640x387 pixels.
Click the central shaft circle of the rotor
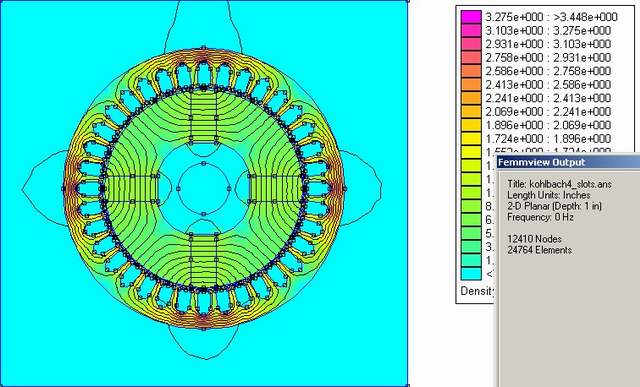pyautogui.click(x=204, y=189)
